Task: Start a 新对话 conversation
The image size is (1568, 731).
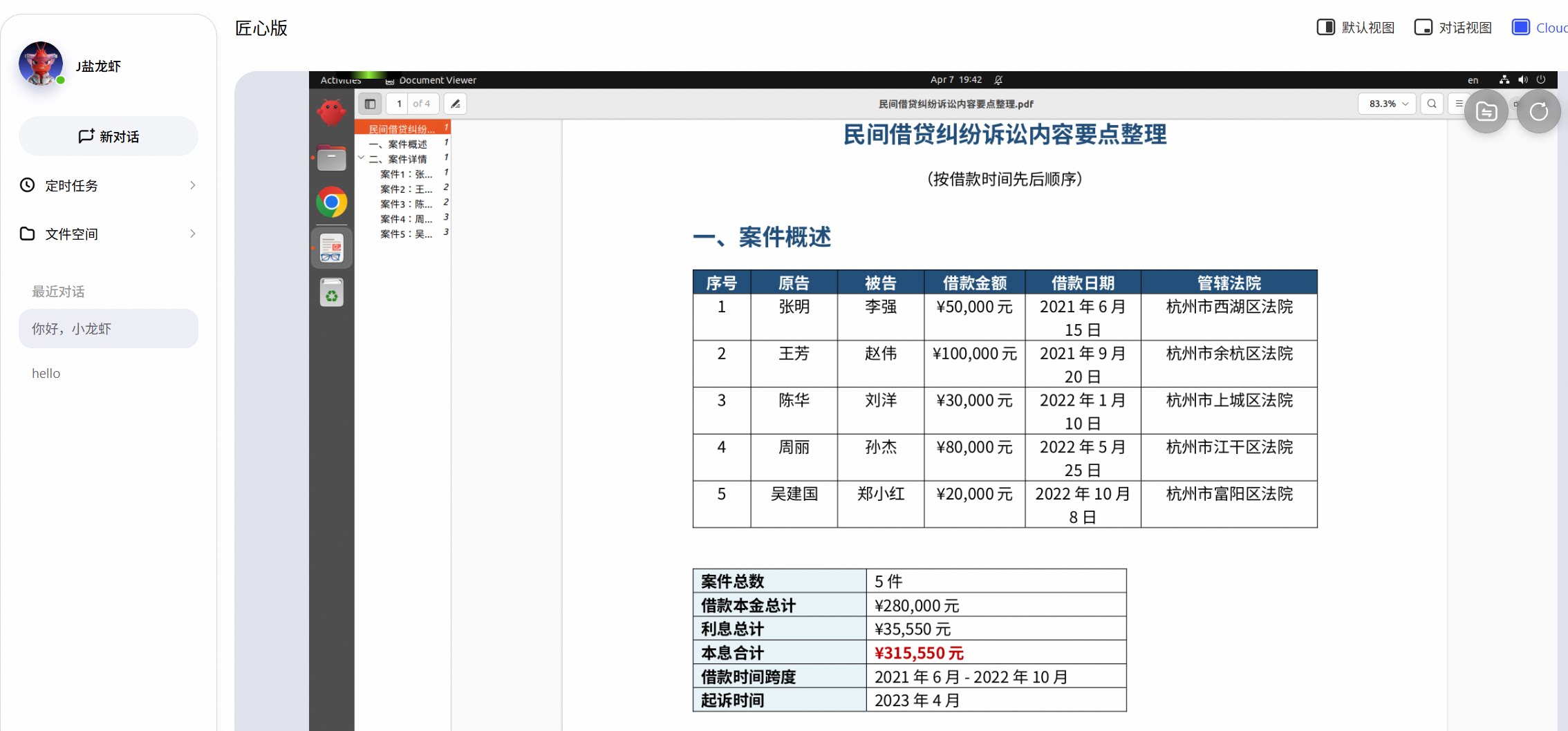Action: point(109,136)
